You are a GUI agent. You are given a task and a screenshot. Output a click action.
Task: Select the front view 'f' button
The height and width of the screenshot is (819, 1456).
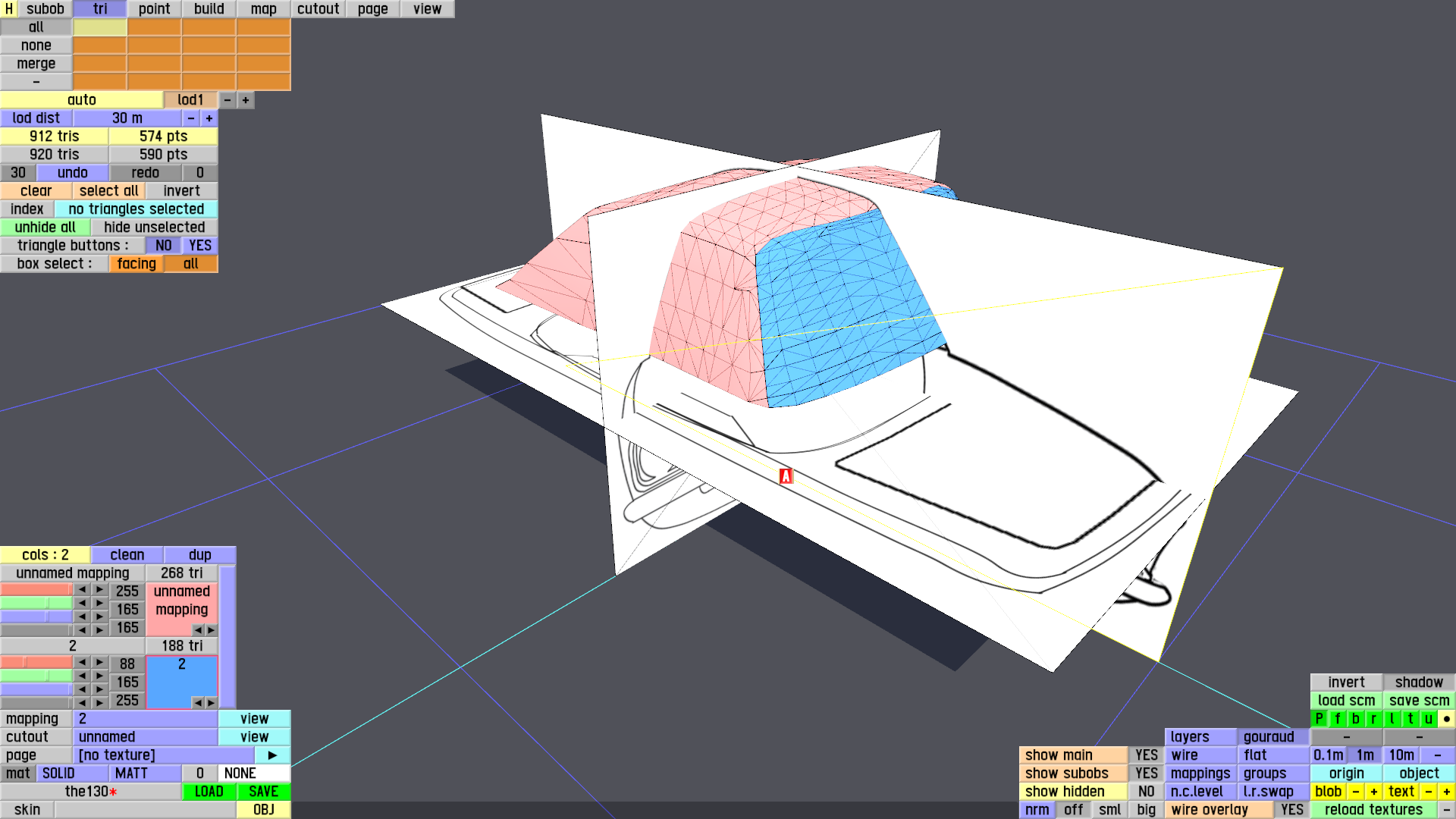pyautogui.click(x=1337, y=719)
